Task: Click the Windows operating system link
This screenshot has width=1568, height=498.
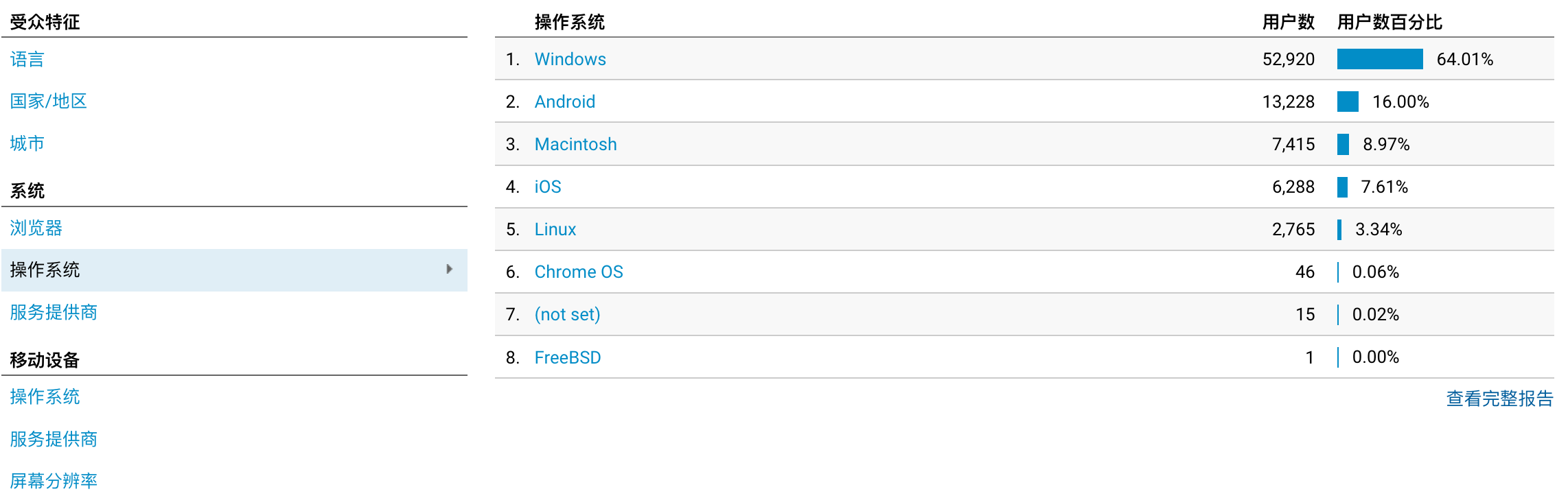Action: [x=570, y=60]
